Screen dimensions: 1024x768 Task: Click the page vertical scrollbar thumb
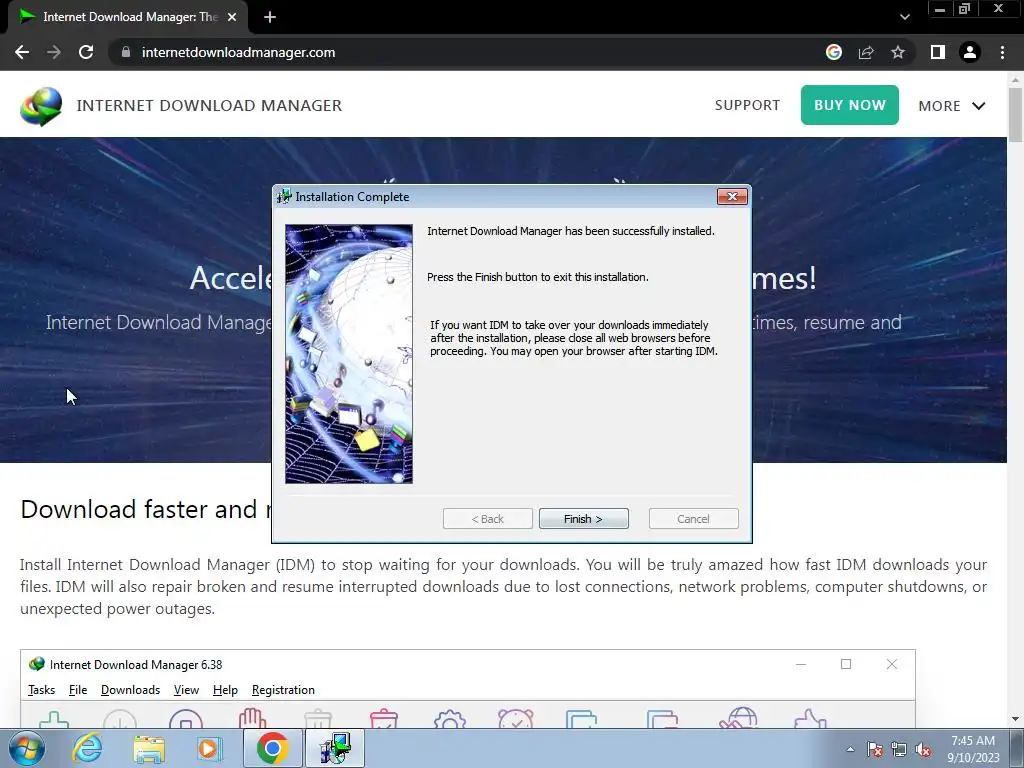pos(1015,114)
